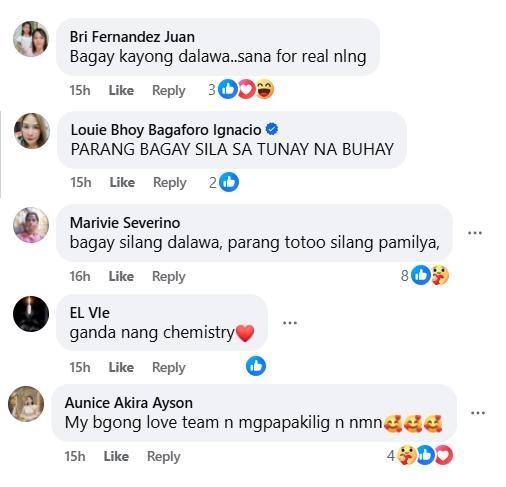This screenshot has width=506, height=487.
Task: Open Bri Fernandez Juan's profile via name link
Action: (x=132, y=37)
